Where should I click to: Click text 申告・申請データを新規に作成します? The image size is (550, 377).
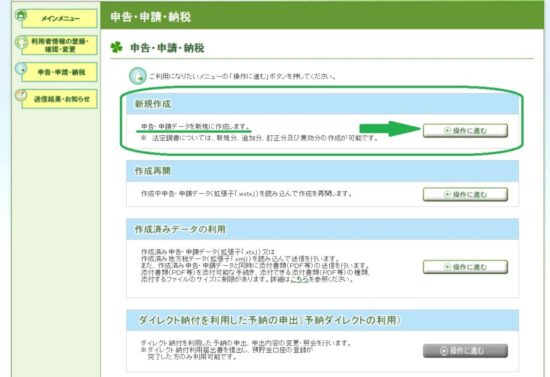pyautogui.click(x=195, y=126)
